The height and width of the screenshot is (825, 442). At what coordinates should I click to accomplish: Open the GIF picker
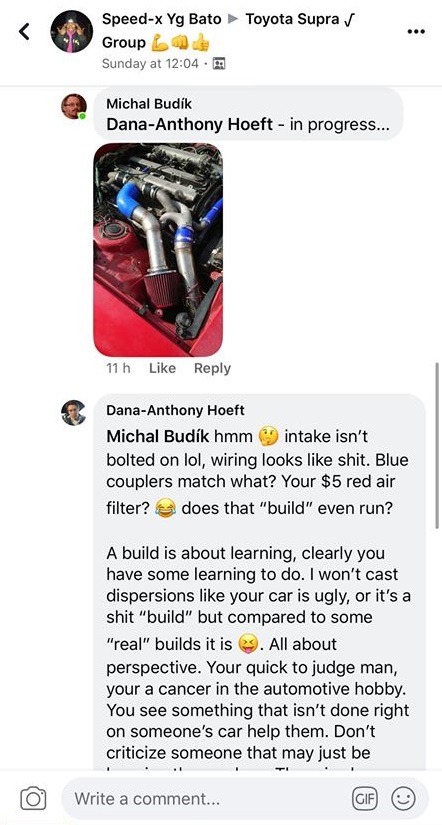pyautogui.click(x=366, y=799)
